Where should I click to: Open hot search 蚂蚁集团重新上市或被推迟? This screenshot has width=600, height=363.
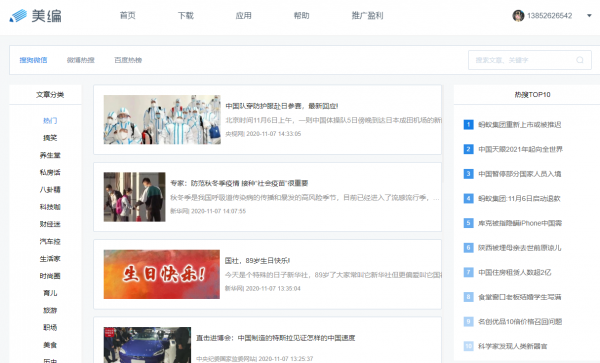(520, 125)
